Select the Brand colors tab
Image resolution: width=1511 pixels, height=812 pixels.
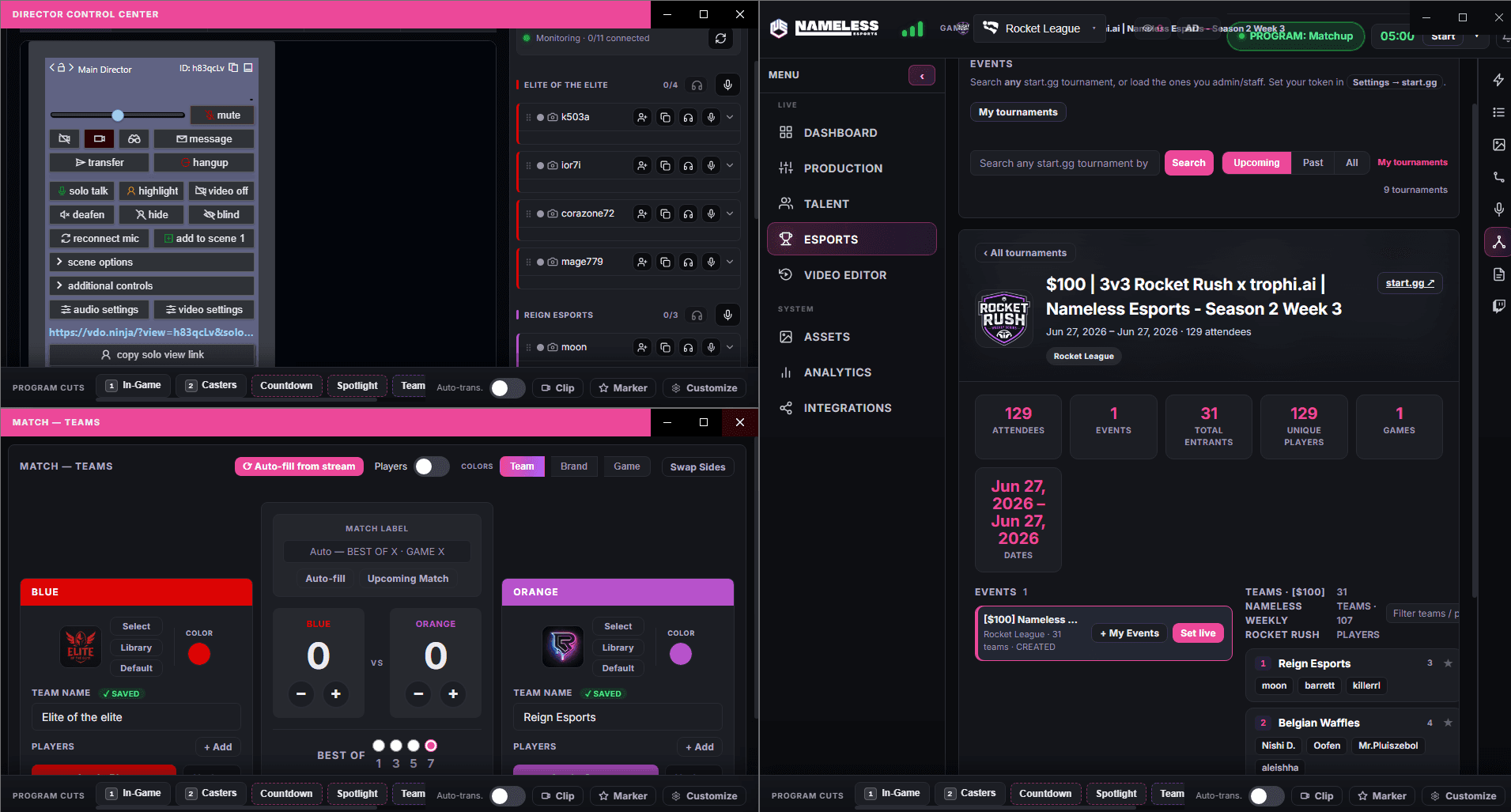coord(574,466)
